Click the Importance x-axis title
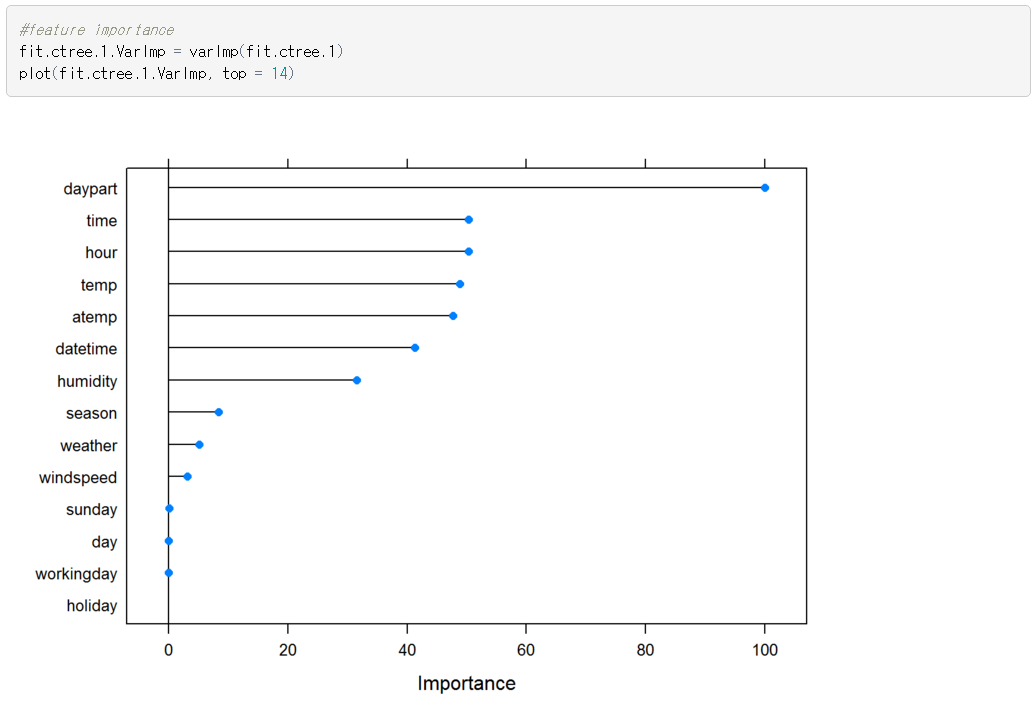 466,684
